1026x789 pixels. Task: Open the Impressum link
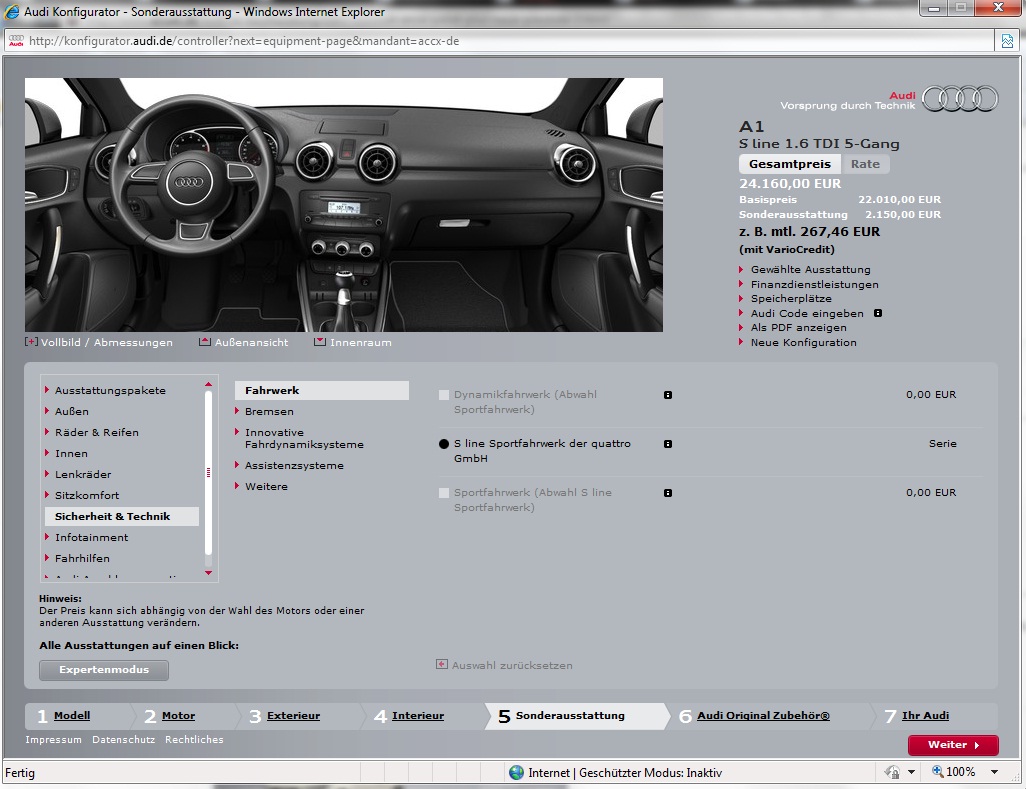pyautogui.click(x=54, y=739)
